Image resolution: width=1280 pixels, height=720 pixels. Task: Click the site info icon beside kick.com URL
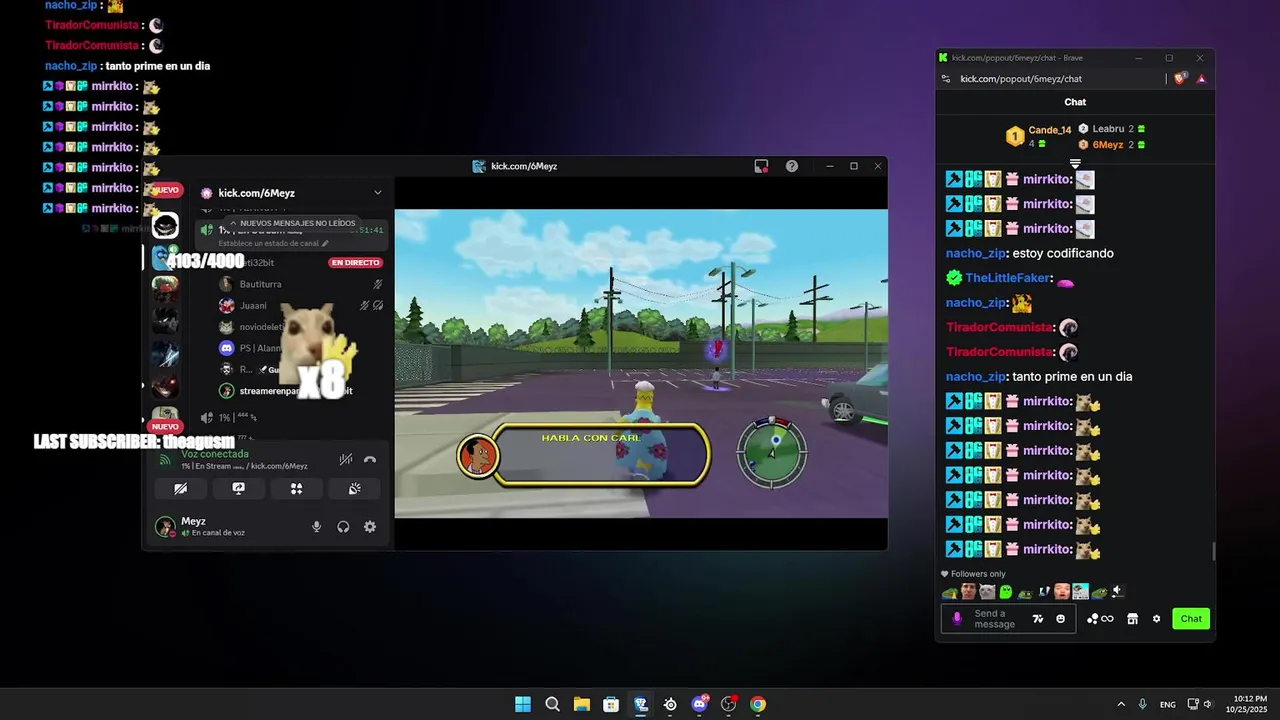[x=944, y=79]
